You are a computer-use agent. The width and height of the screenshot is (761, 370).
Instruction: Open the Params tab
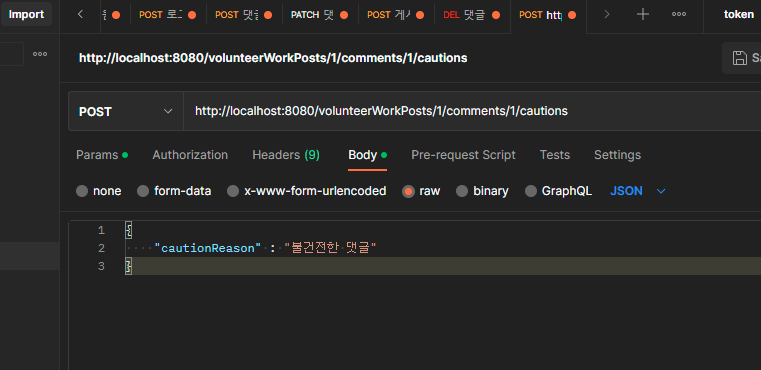pos(102,155)
